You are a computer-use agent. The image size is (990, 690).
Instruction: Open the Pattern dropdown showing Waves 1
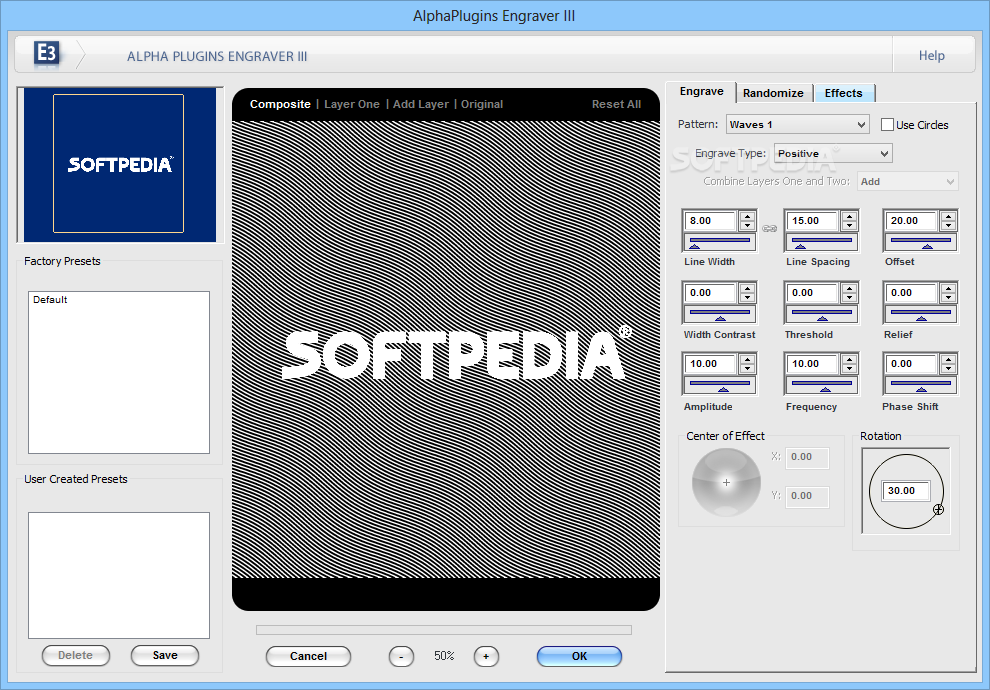tap(797, 124)
